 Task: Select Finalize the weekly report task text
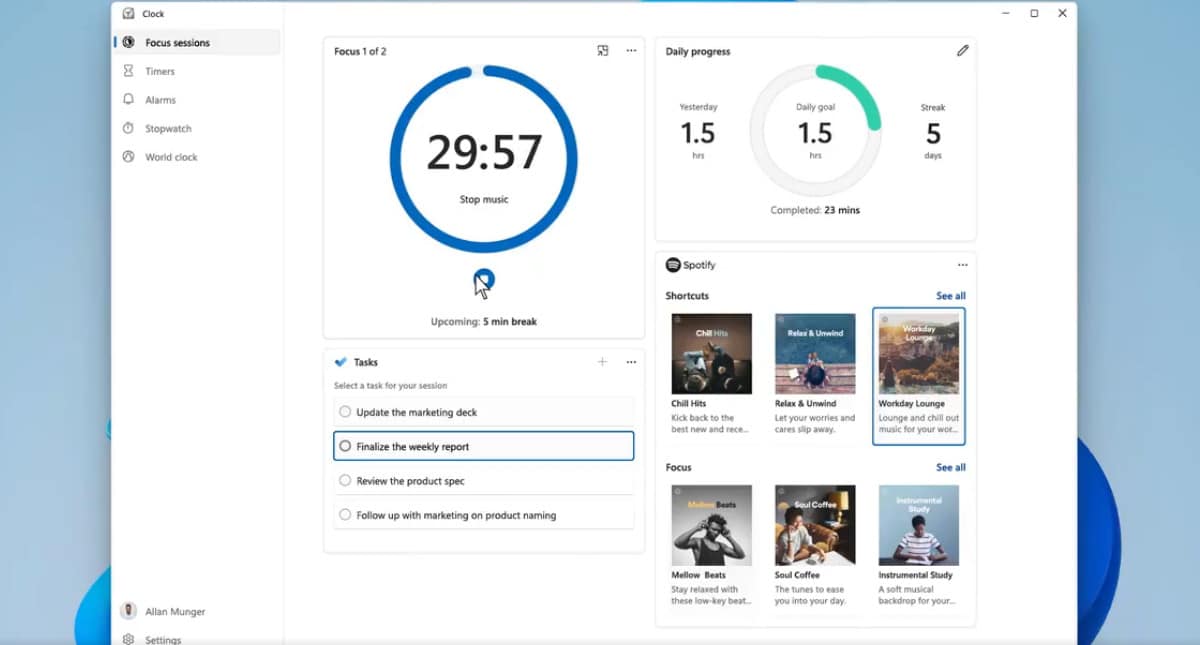pyautogui.click(x=413, y=447)
